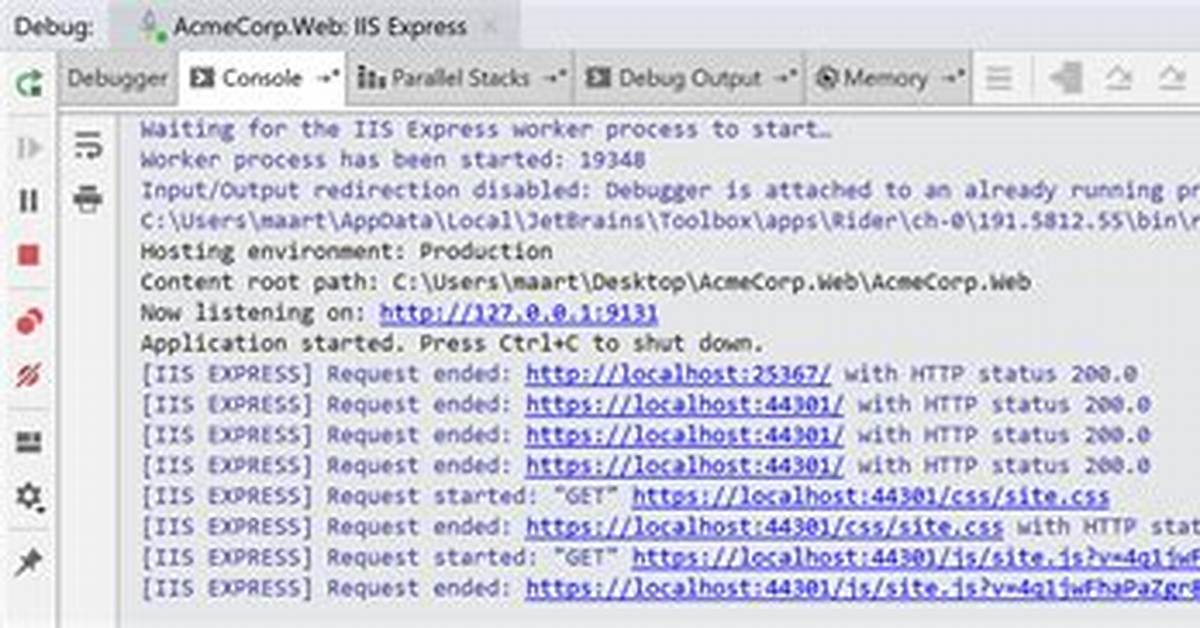Viewport: 1200px width, 628px height.
Task: Open View Breakpoints red circles icon
Action: point(29,322)
